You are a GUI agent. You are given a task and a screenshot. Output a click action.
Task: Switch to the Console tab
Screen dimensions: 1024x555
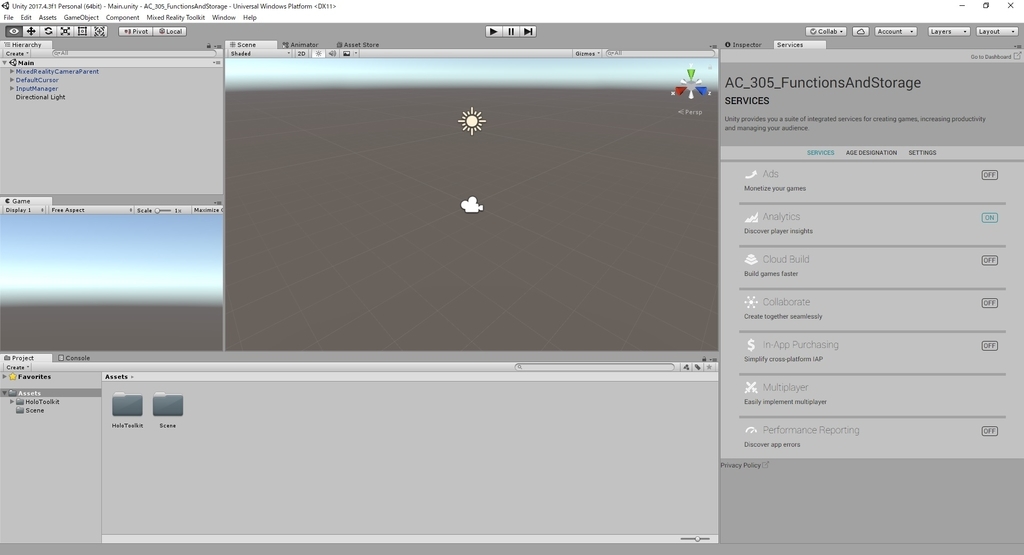click(x=74, y=358)
